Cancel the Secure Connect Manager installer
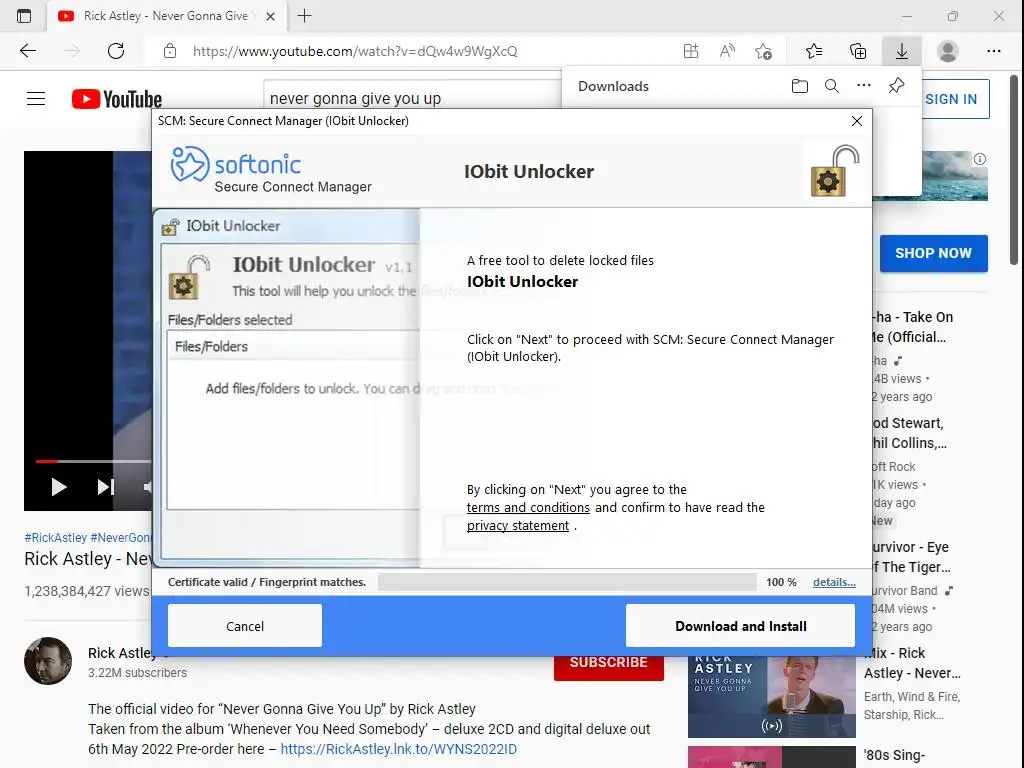 click(245, 626)
